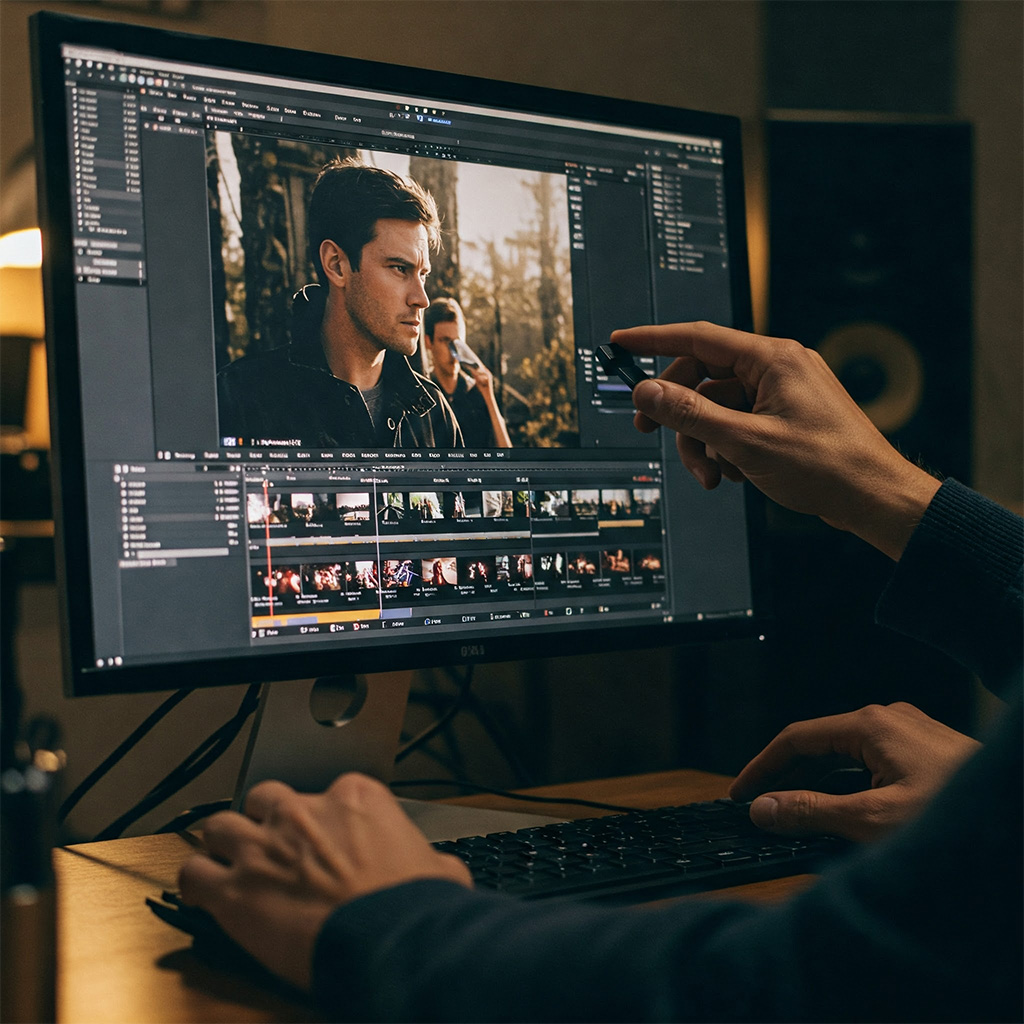
Task: Click the main video preview of the man
Action: point(395,291)
